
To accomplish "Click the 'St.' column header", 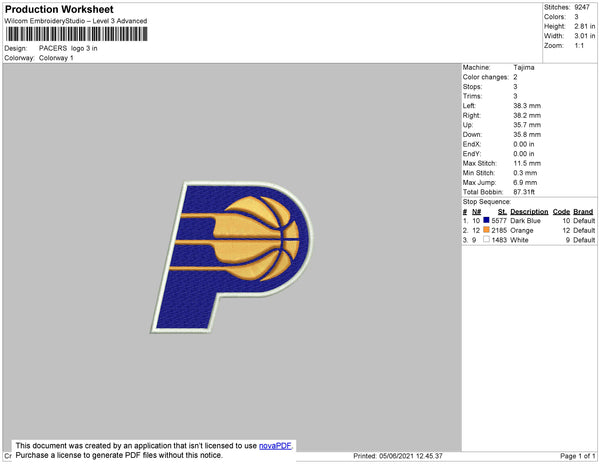I will tap(502, 212).
